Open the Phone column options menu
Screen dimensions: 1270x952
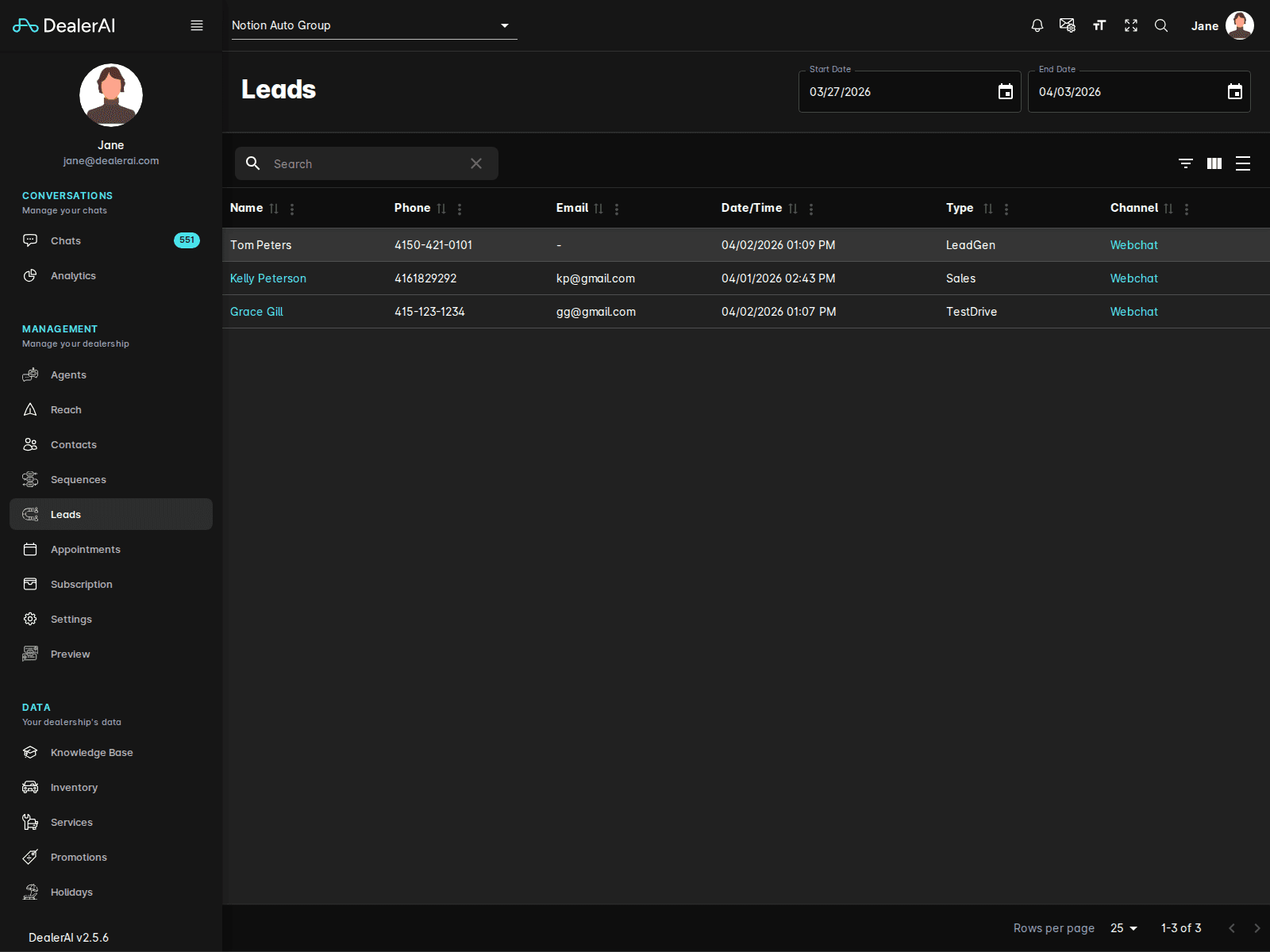(x=460, y=209)
